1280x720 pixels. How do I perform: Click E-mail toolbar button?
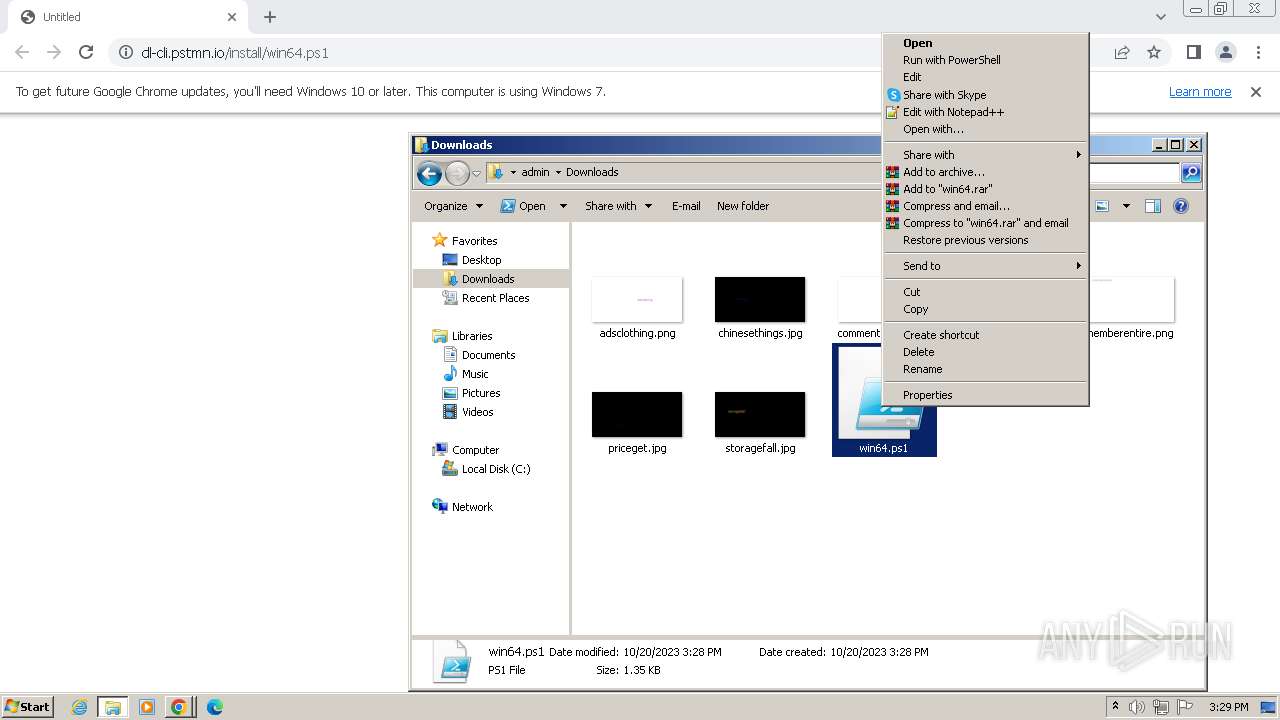(686, 206)
